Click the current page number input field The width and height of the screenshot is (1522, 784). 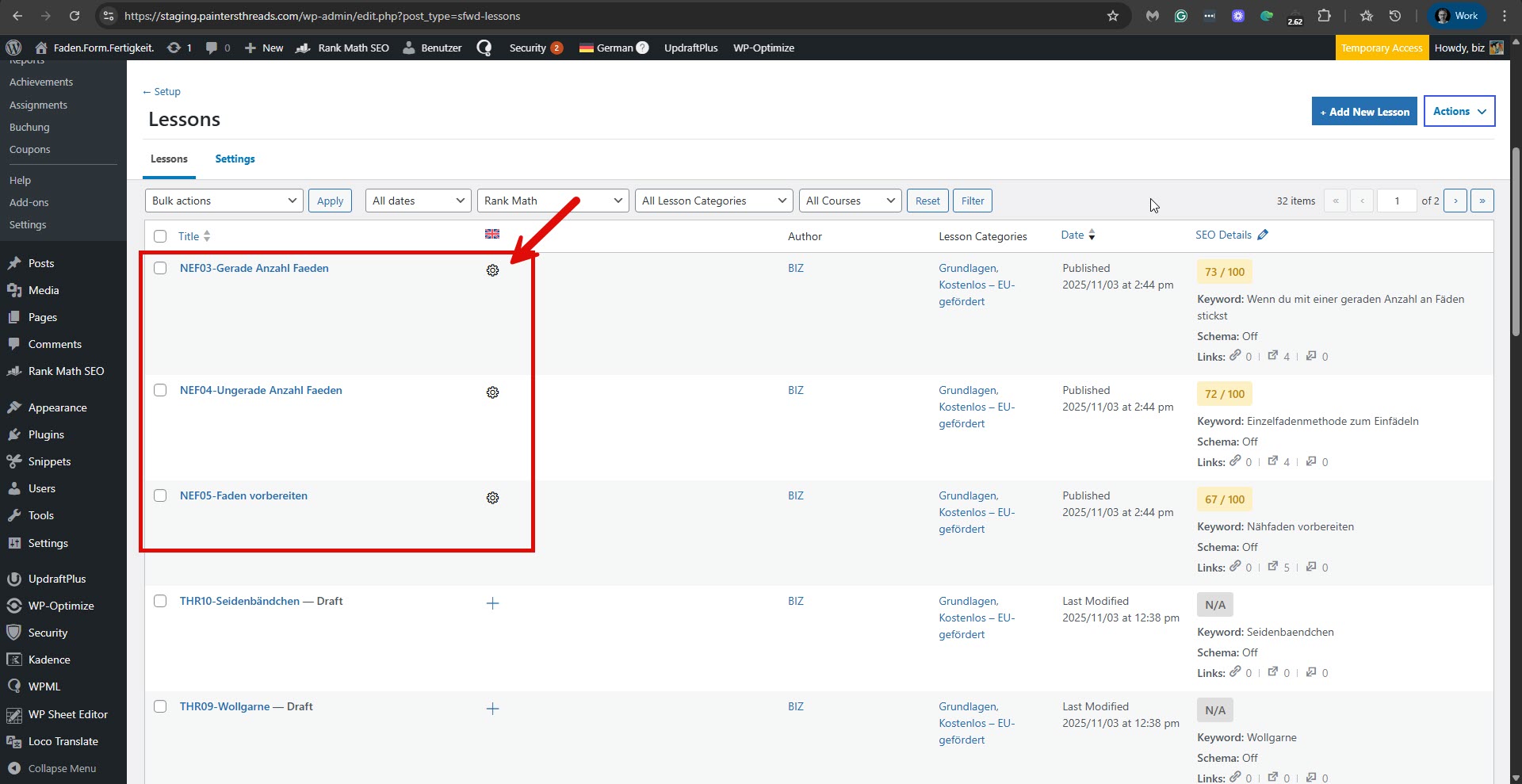tap(1396, 201)
